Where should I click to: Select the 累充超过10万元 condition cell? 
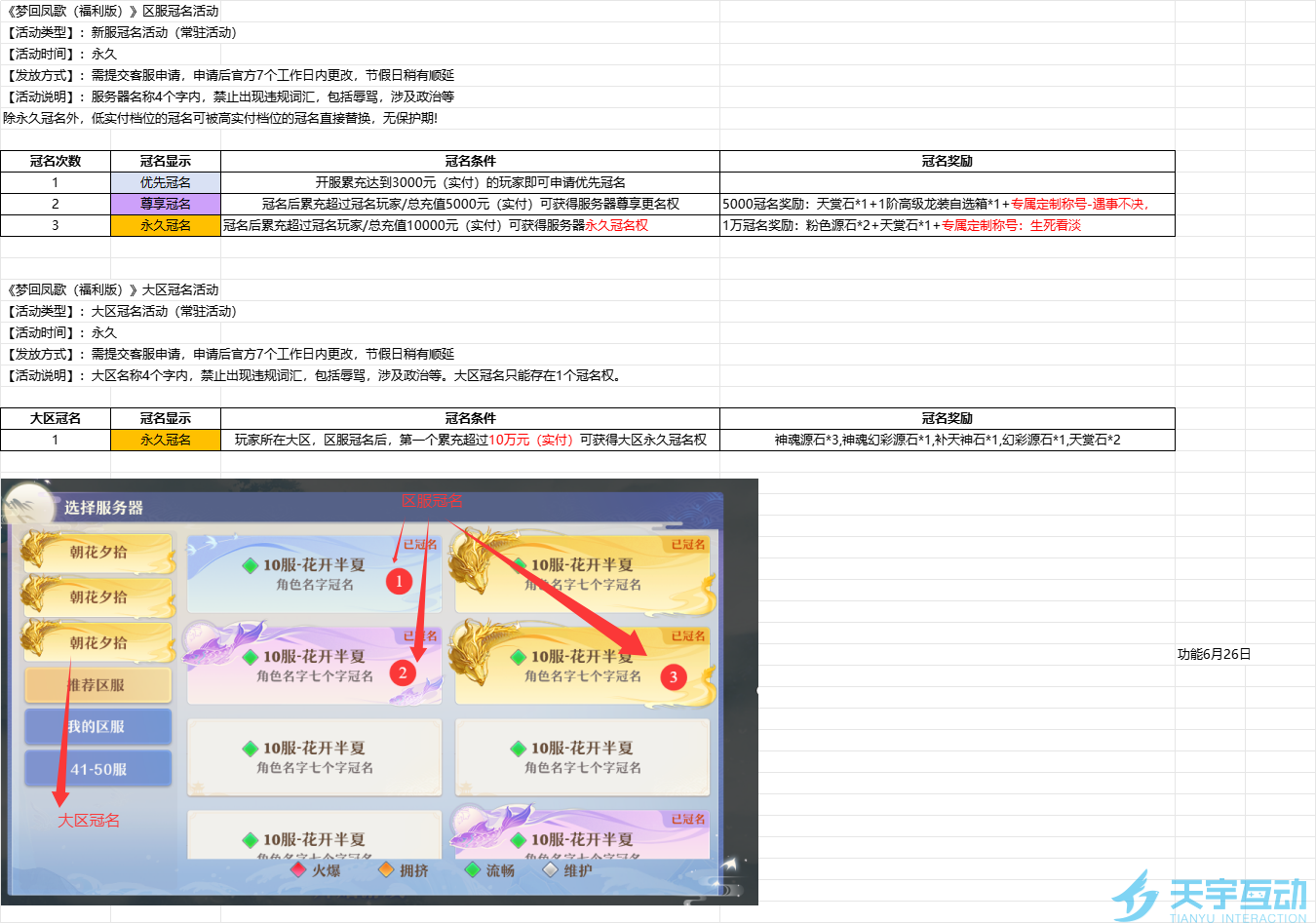(x=471, y=440)
